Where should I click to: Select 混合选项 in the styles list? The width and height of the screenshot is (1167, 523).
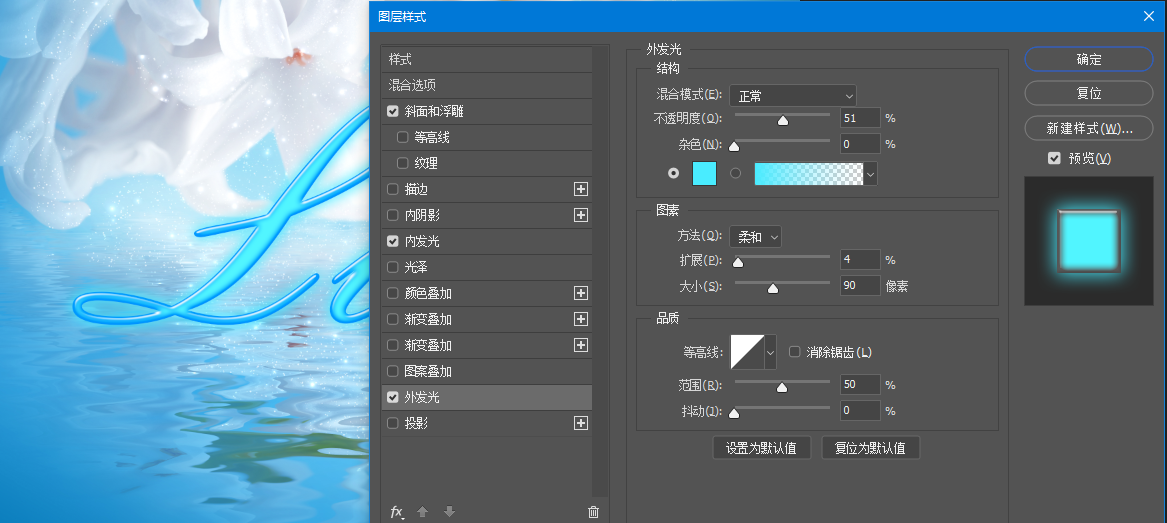click(x=412, y=85)
